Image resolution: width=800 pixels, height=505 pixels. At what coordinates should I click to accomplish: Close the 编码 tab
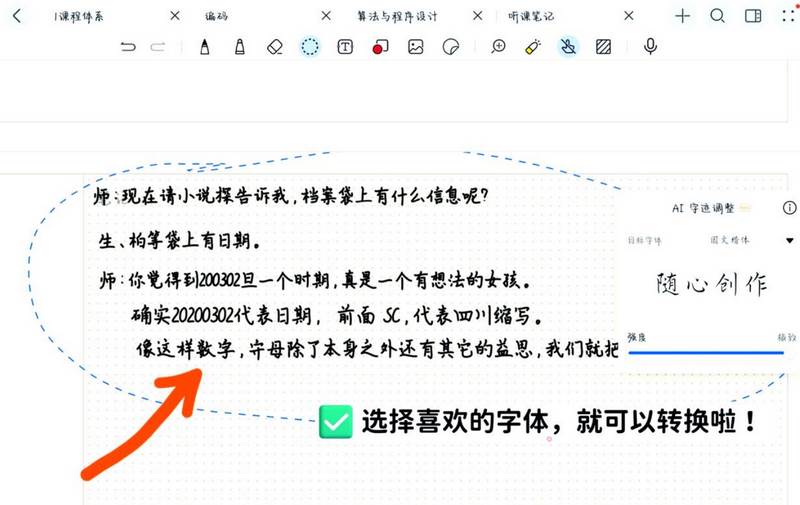326,16
